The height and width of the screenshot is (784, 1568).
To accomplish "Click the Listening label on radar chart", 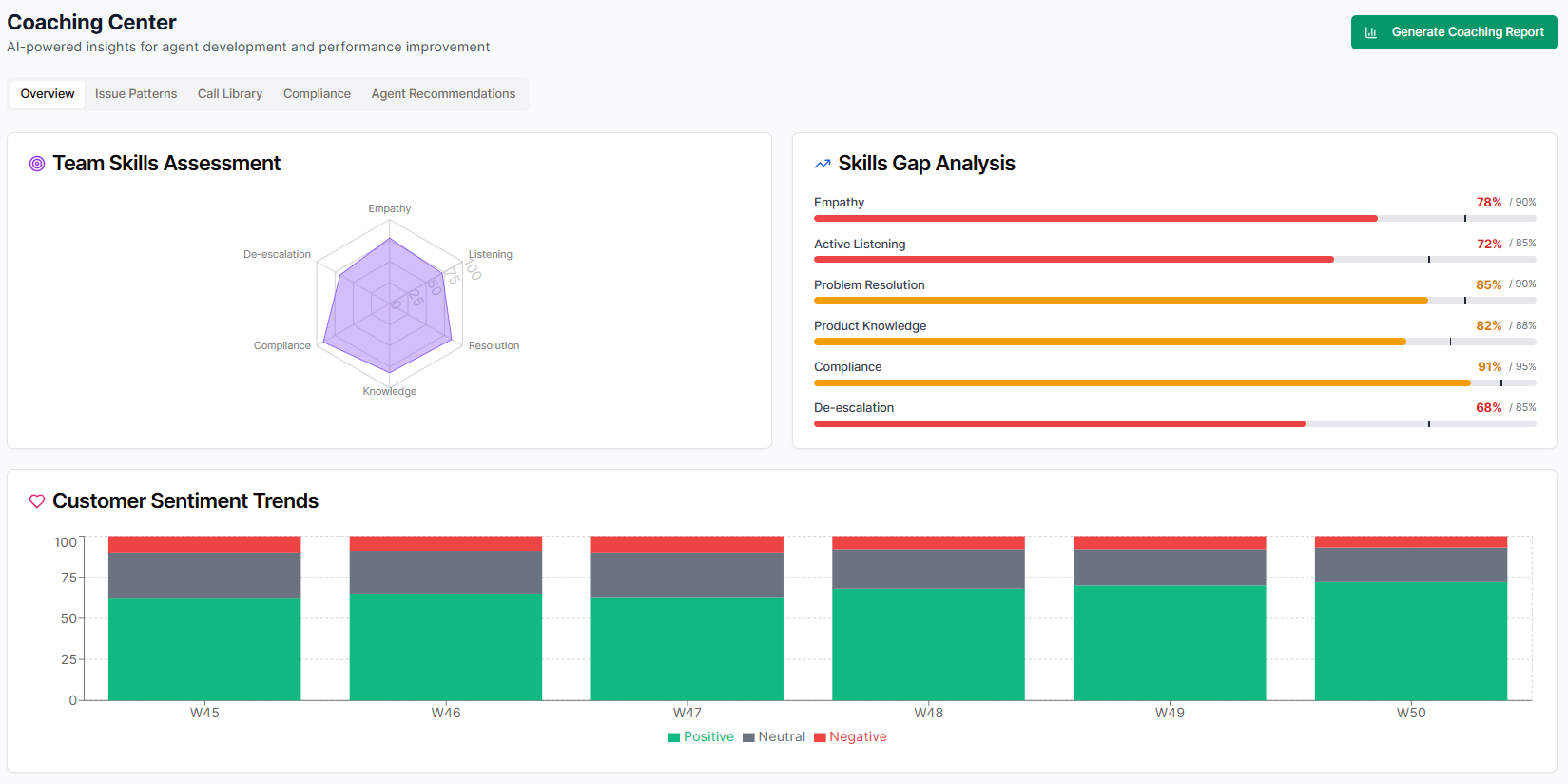I will 491,254.
